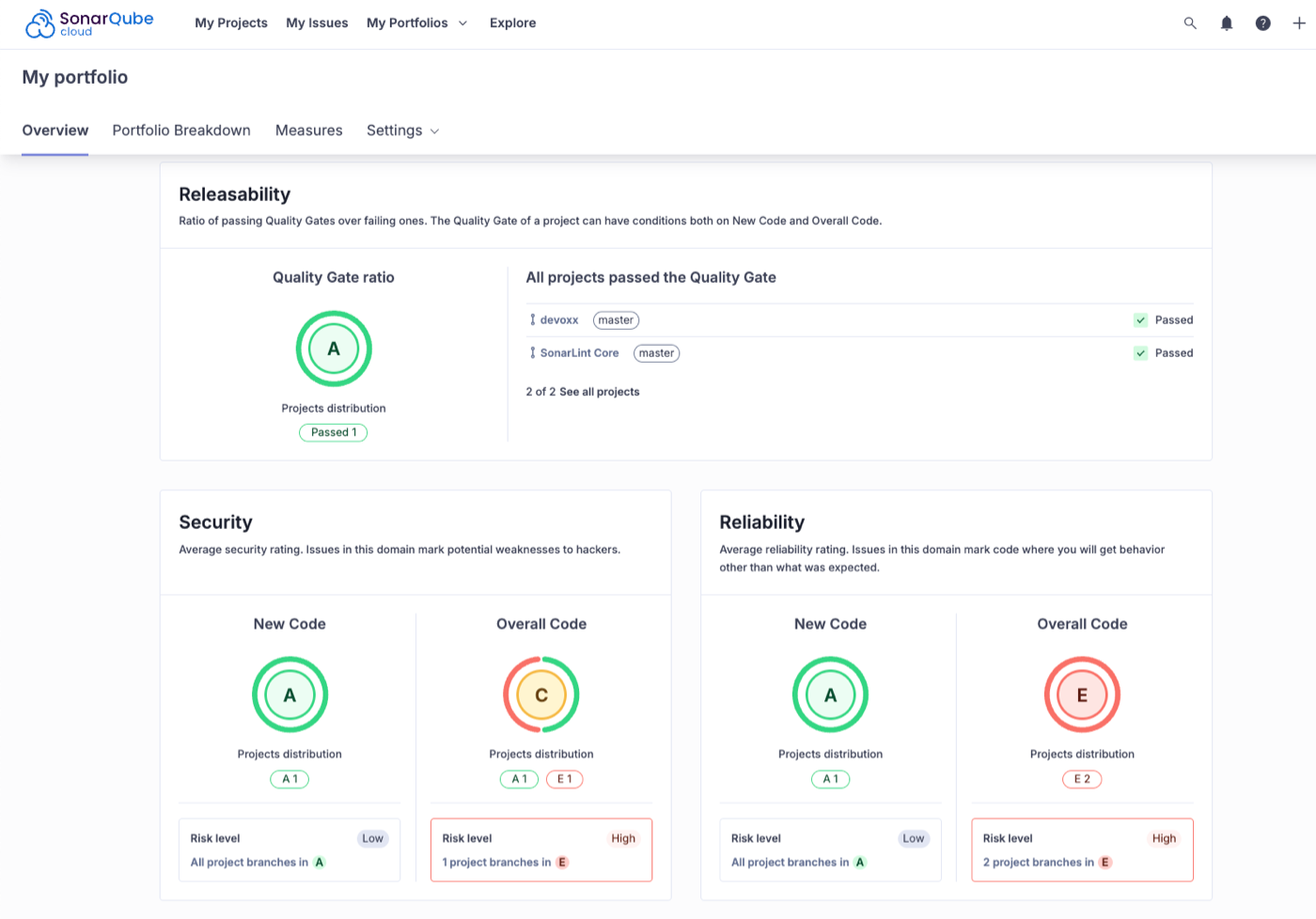Click the Passed 1 distribution pill
1316x919 pixels.
click(x=334, y=432)
